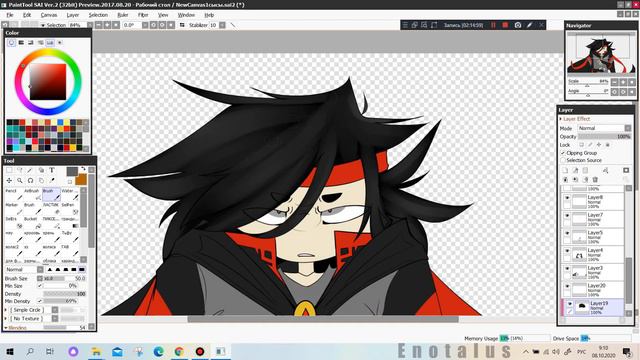The width and height of the screenshot is (640, 360).
Task: Open the recorder drawing pen tool
Action: (529, 25)
